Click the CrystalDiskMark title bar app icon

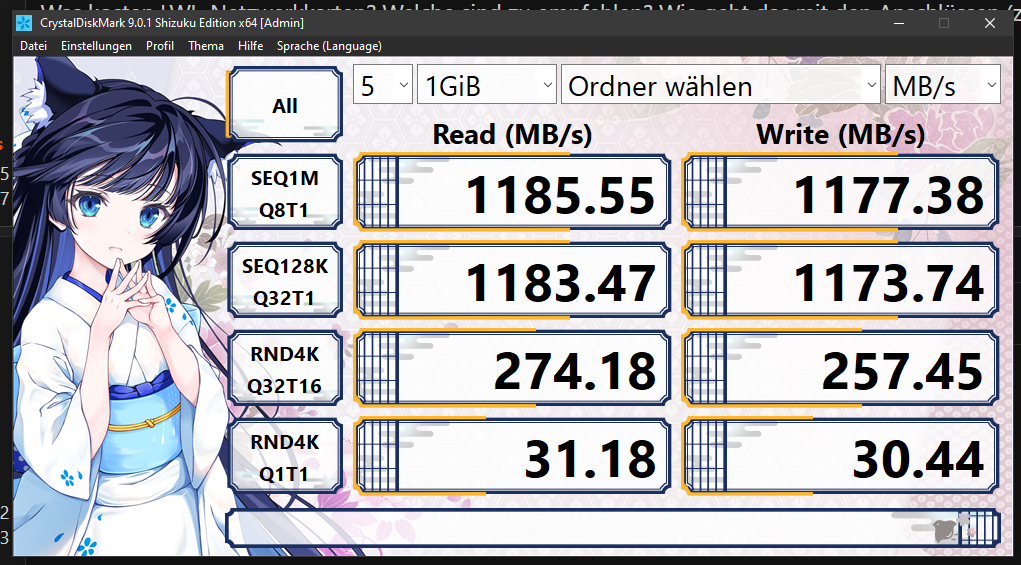[24, 23]
